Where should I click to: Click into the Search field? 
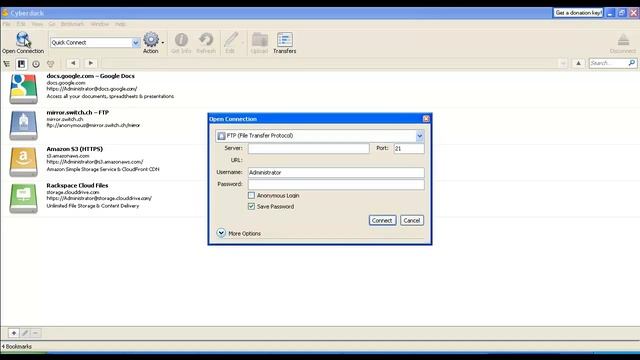(x=608, y=63)
